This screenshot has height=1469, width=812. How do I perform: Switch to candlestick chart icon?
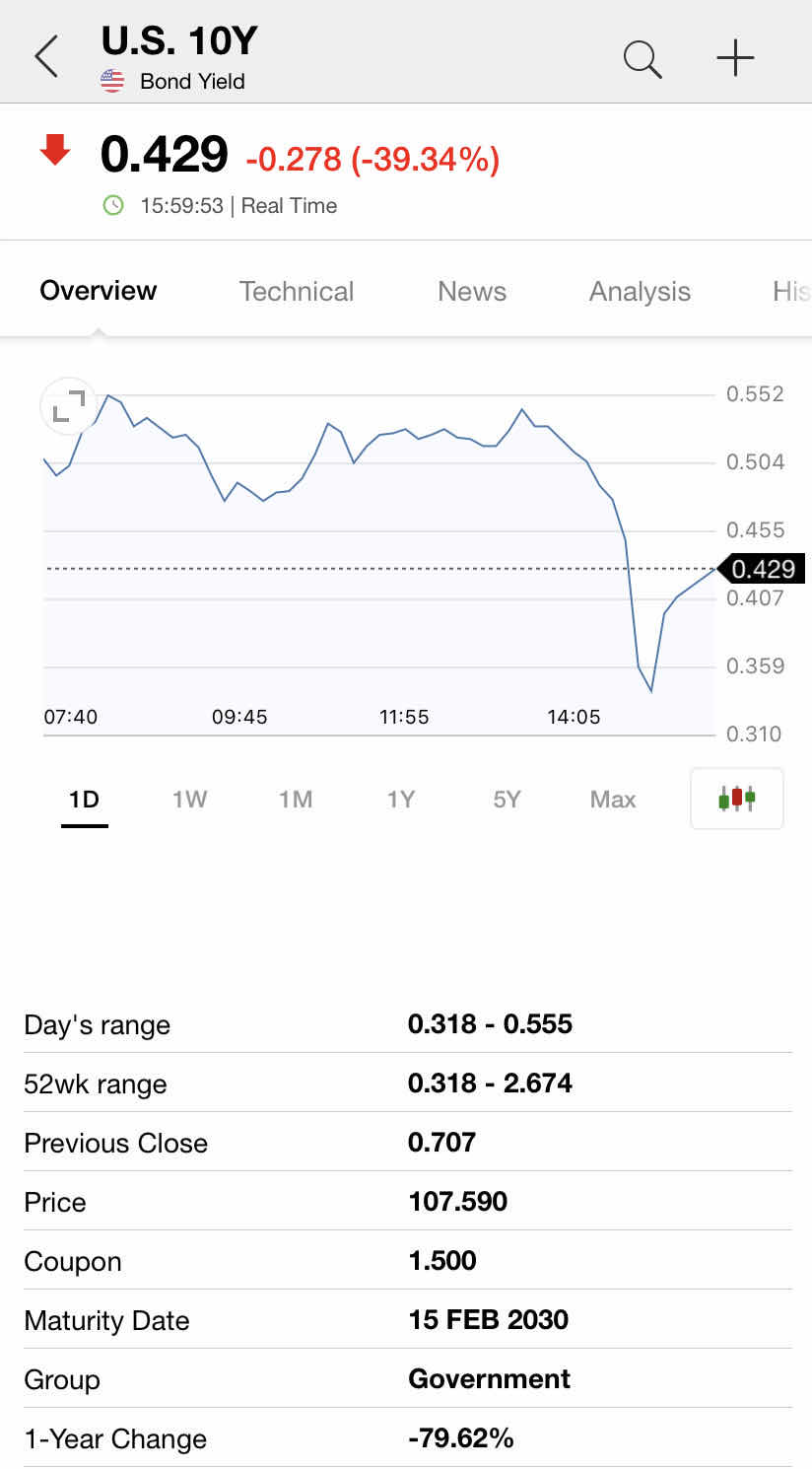click(737, 798)
